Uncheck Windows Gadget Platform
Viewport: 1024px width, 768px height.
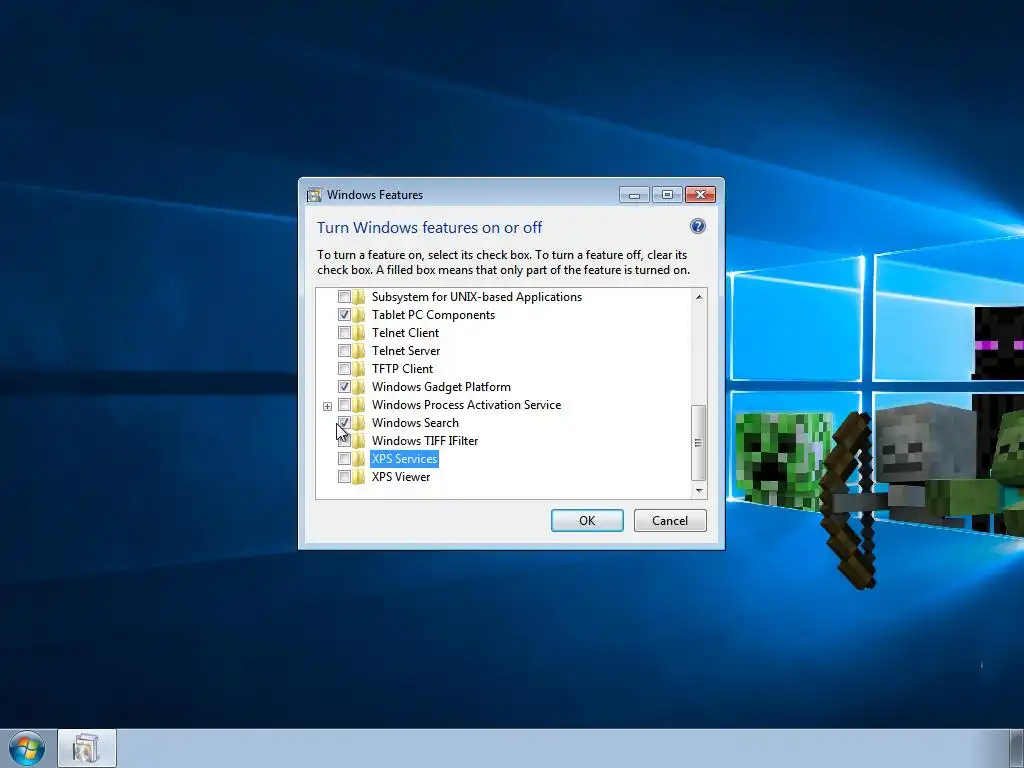pos(344,387)
